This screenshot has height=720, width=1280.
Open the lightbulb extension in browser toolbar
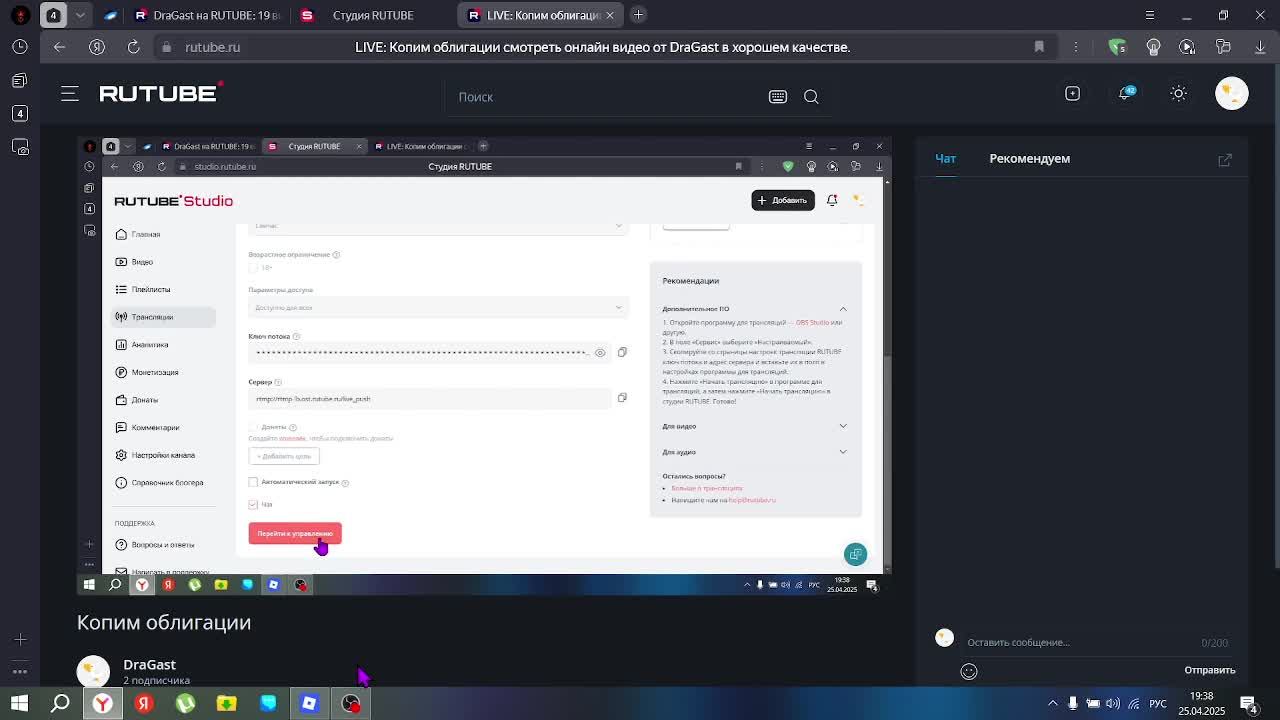coord(1153,47)
